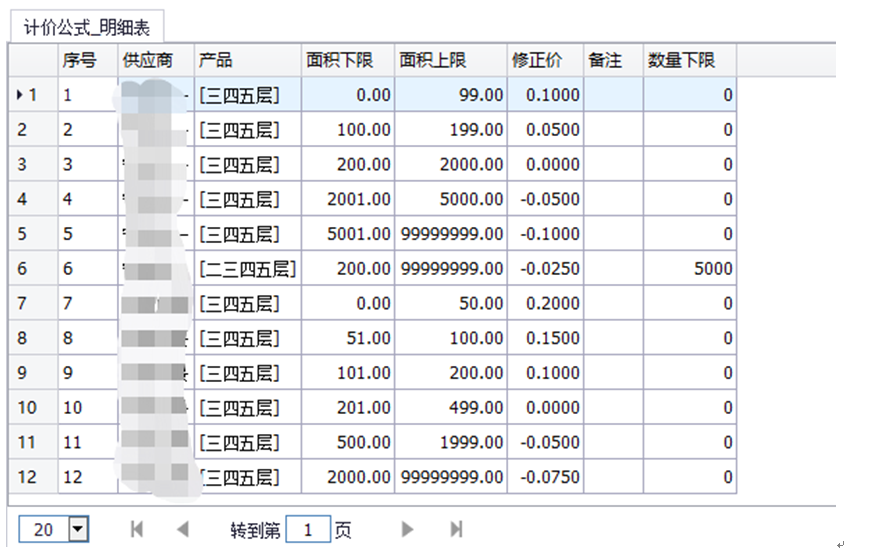Go to next page arrow
The width and height of the screenshot is (874, 553).
click(x=407, y=530)
